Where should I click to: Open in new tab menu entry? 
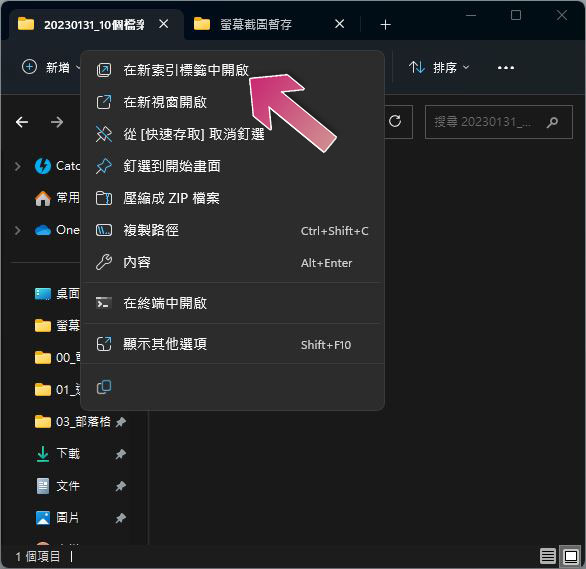click(232, 70)
